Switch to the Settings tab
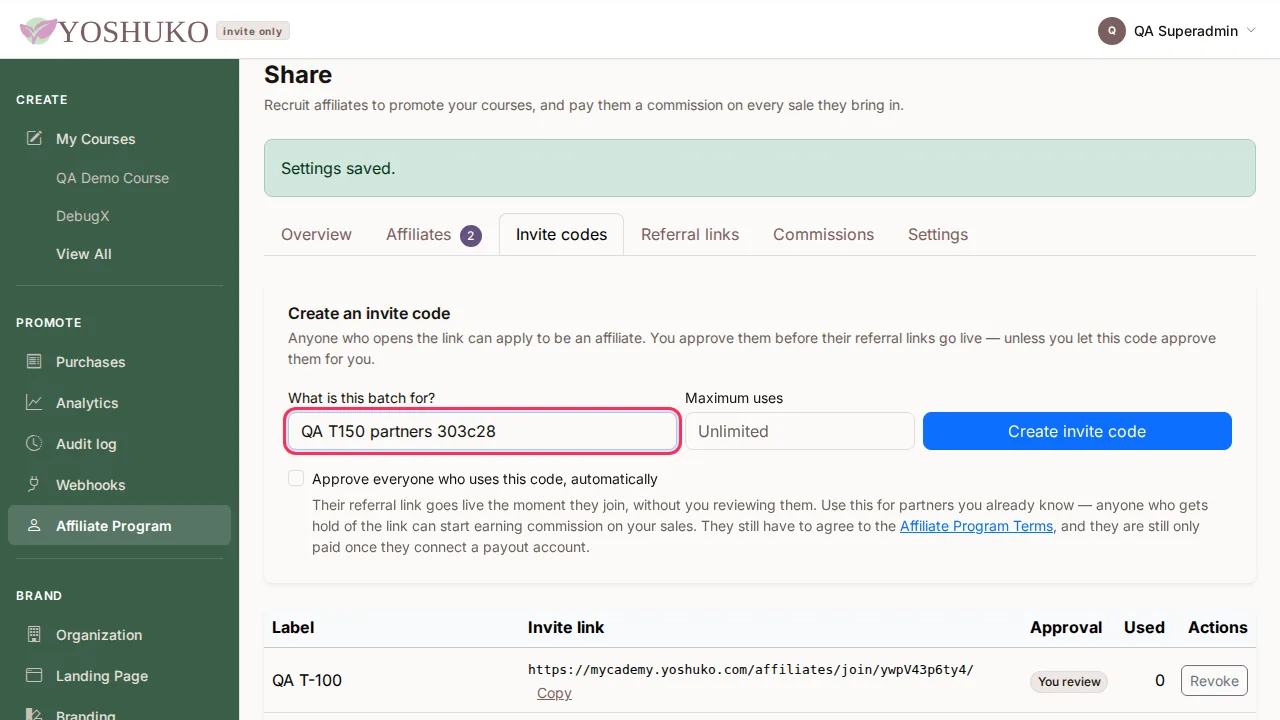Image resolution: width=1280 pixels, height=720 pixels. 938,234
